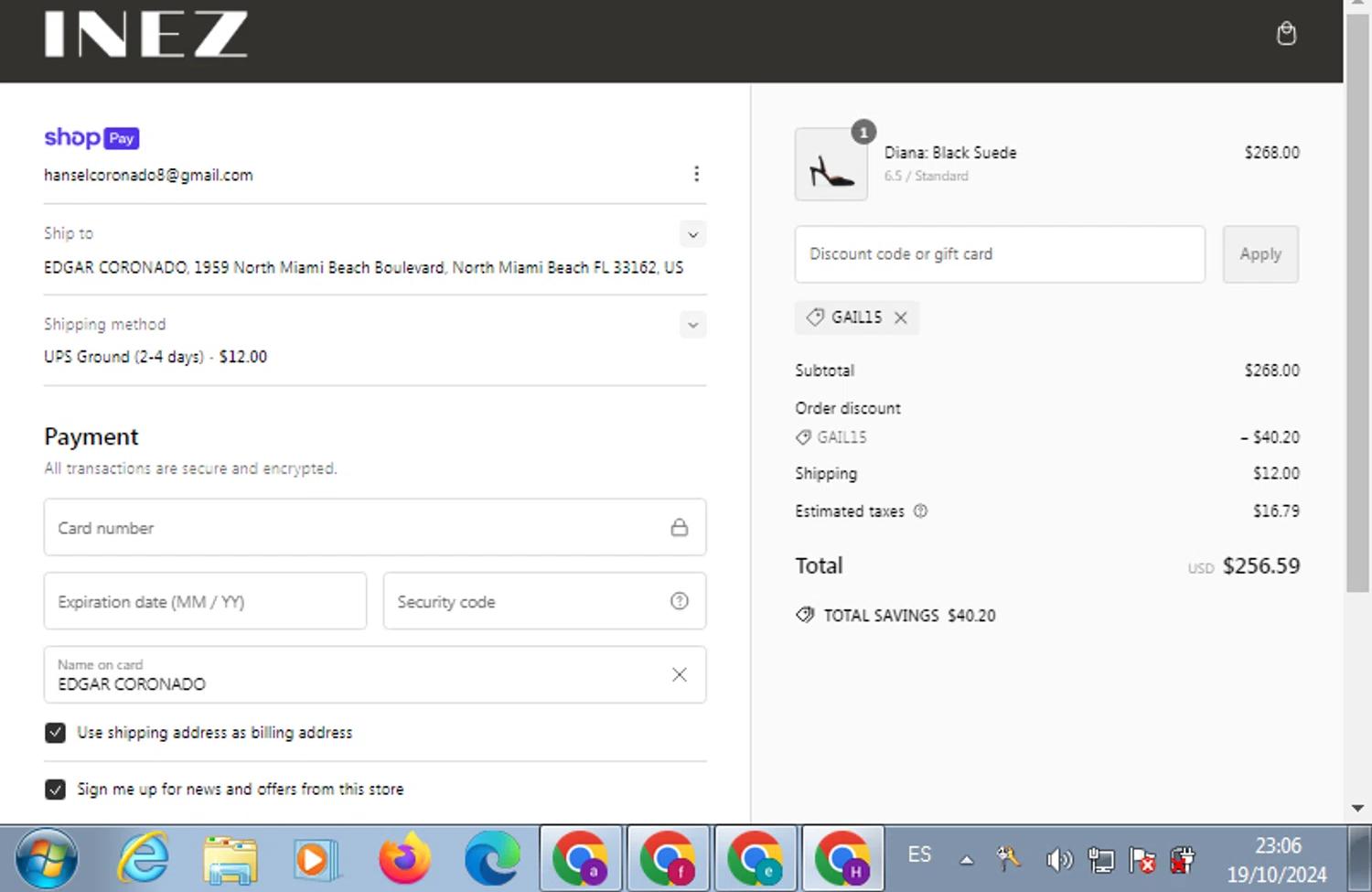
Task: Click the lock icon in Card number
Action: pyautogui.click(x=680, y=527)
